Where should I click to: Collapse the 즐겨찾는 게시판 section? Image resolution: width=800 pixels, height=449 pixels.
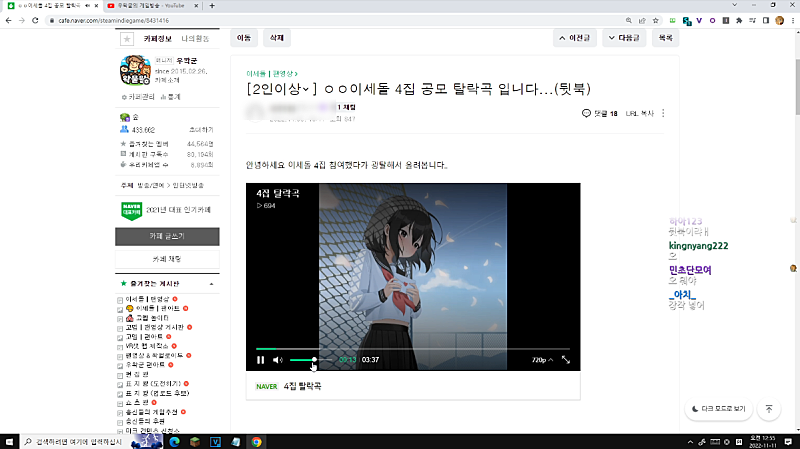coord(211,284)
